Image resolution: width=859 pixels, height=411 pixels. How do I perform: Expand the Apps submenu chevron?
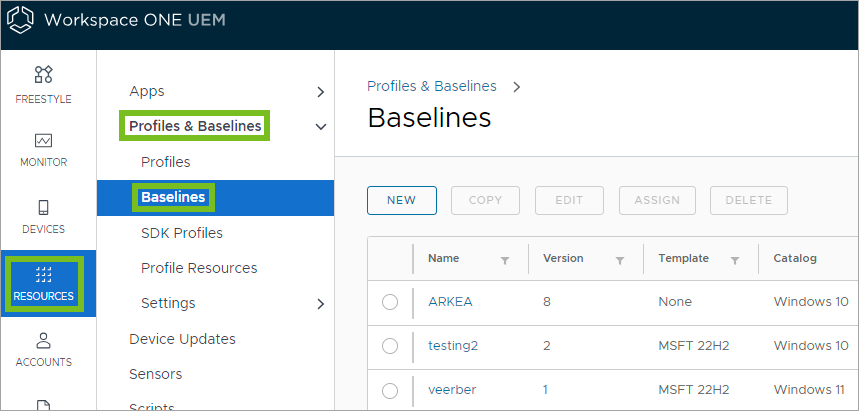pyautogui.click(x=321, y=92)
